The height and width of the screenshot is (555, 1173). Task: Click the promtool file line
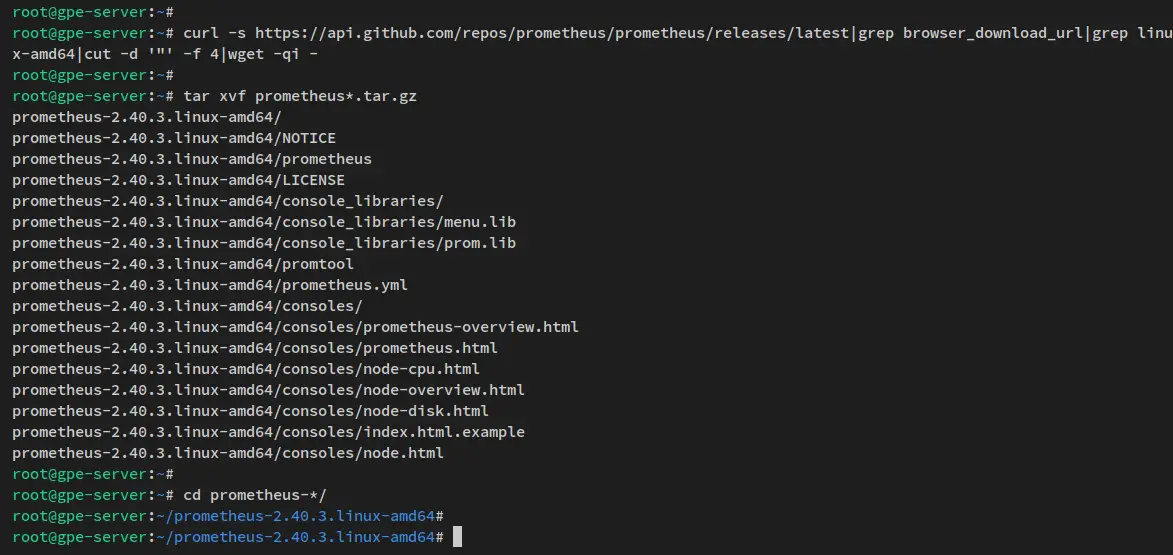(183, 264)
